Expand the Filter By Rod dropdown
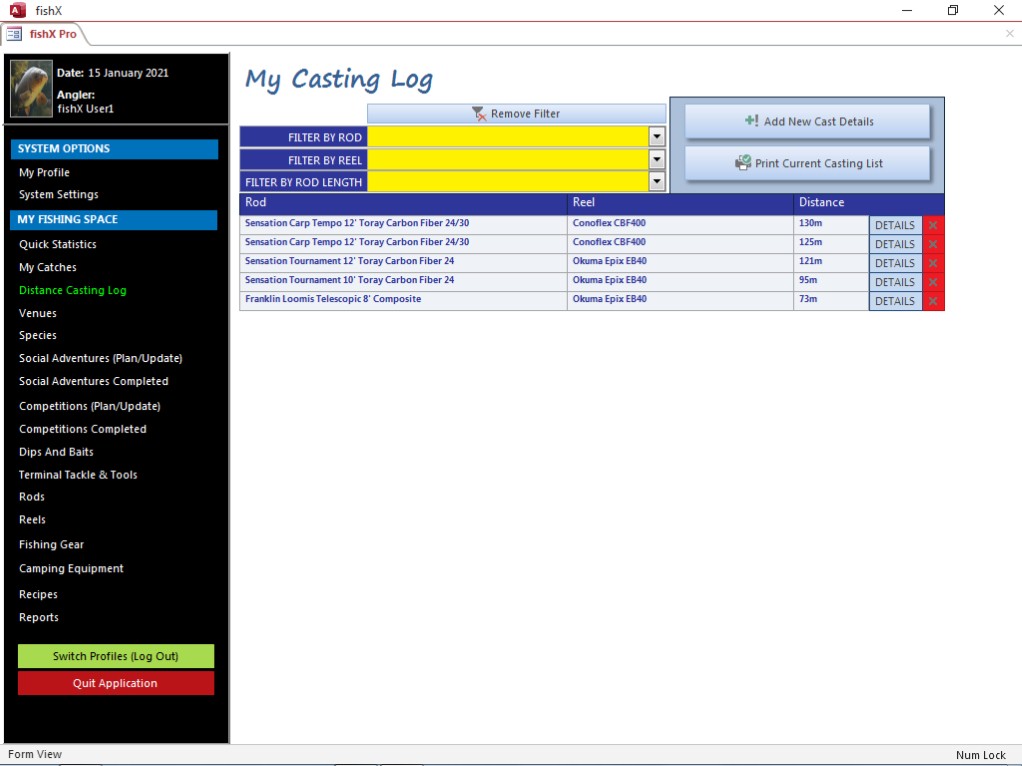1022x766 pixels. (x=657, y=137)
